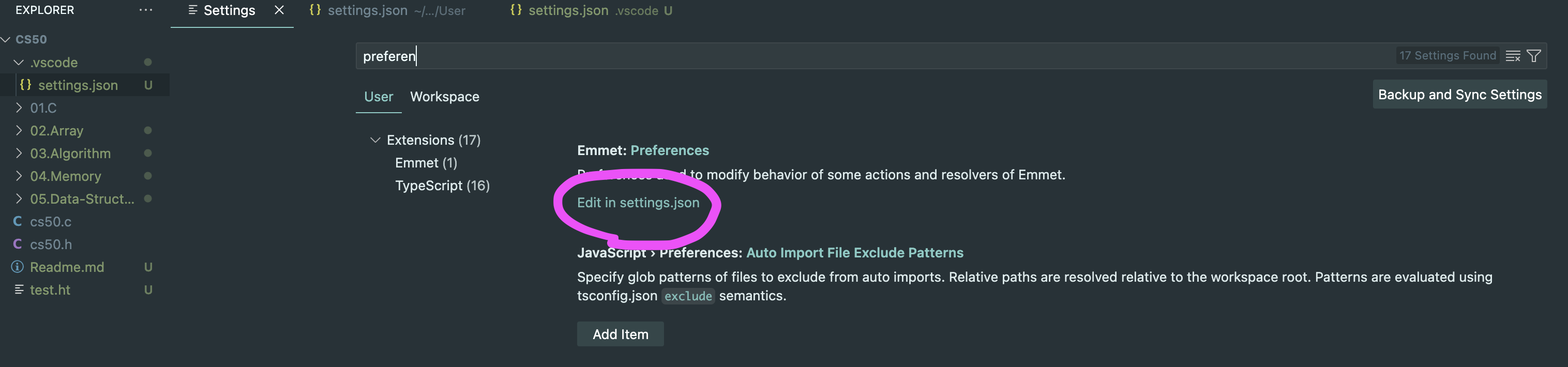Image resolution: width=1568 pixels, height=367 pixels.
Task: Clear the settings search input icon
Action: pos(1513,56)
